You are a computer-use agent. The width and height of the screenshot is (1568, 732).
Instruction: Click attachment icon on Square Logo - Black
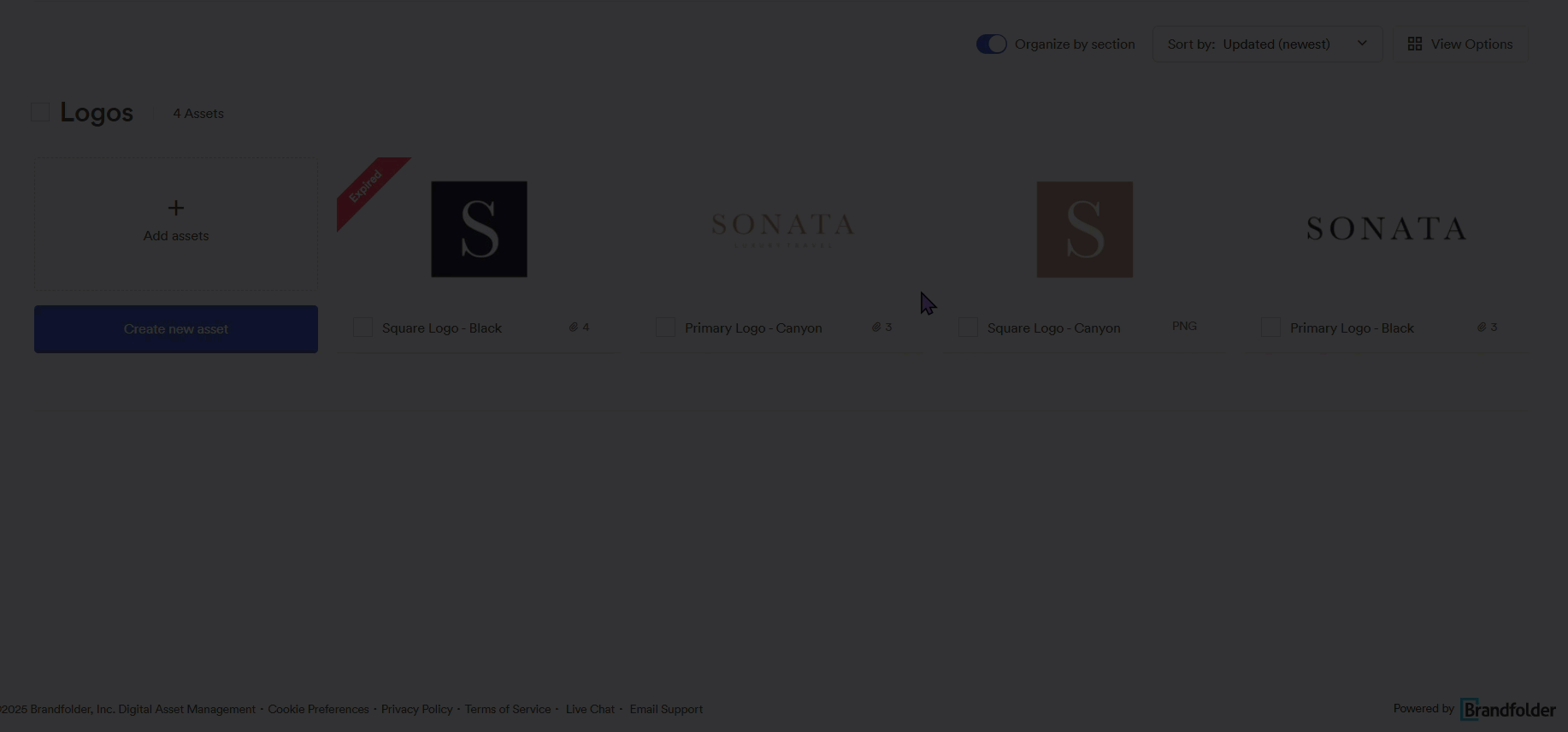coord(574,327)
